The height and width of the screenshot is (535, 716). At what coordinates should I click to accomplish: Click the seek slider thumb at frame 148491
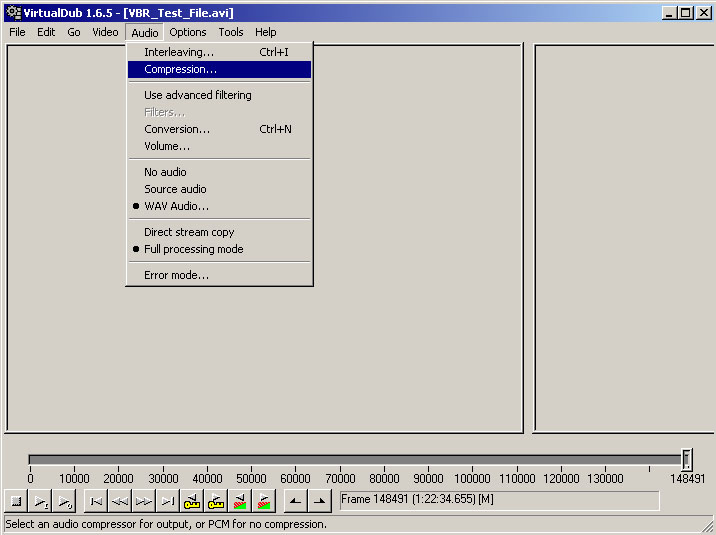[x=687, y=460]
